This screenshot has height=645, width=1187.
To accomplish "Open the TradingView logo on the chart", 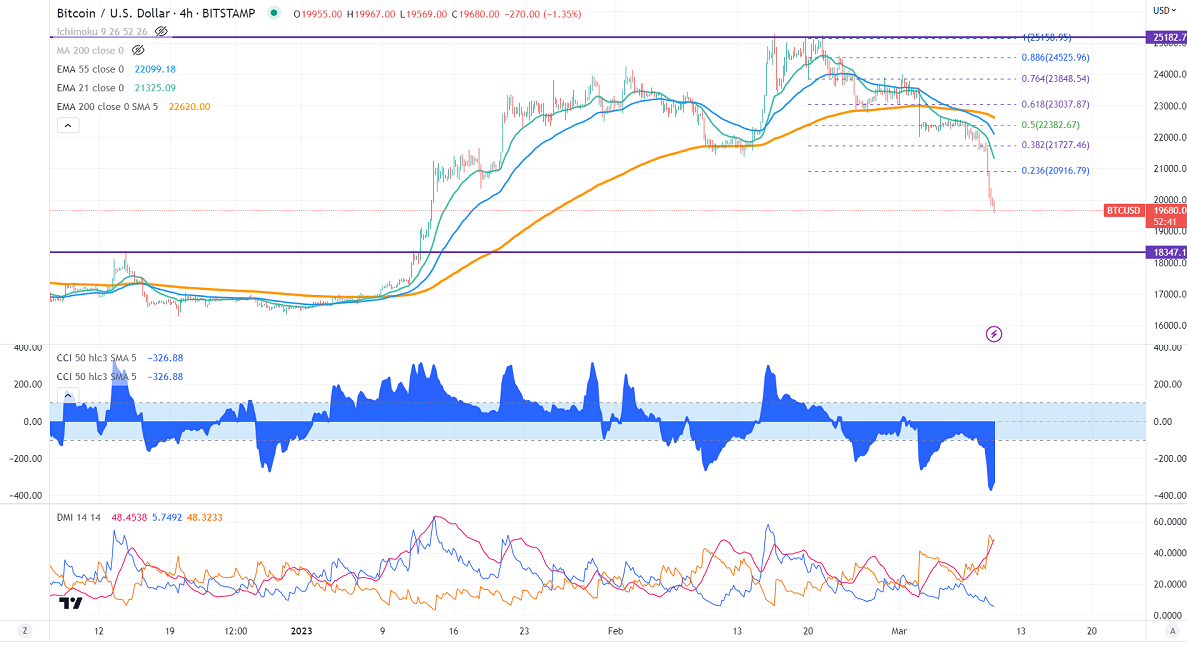I will point(70,603).
